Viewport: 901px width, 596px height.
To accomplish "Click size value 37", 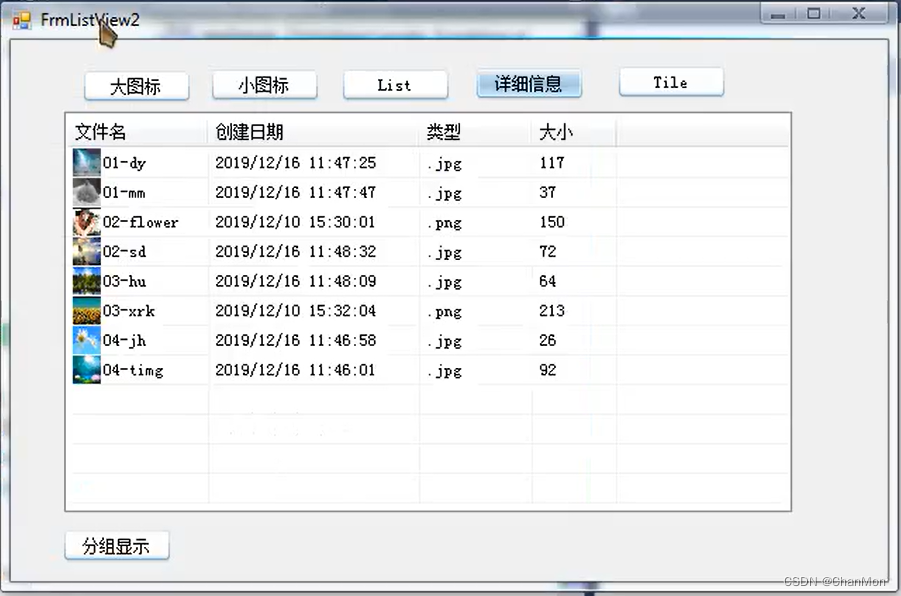I will click(x=548, y=192).
